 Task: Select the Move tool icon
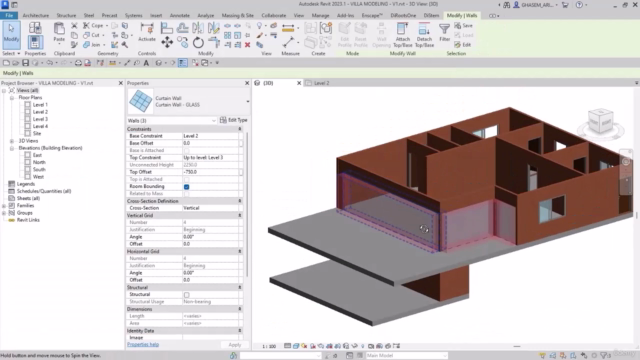click(167, 42)
